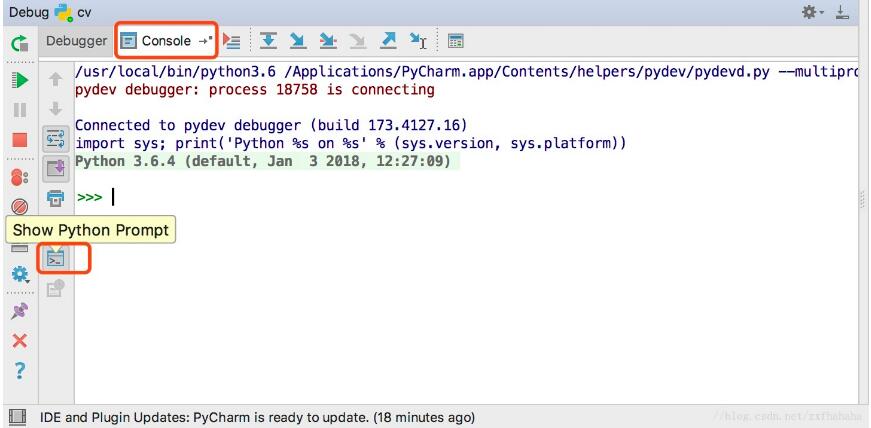The width and height of the screenshot is (871, 428).
Task: Toggle Scroll to End icon
Action: pyautogui.click(x=56, y=168)
